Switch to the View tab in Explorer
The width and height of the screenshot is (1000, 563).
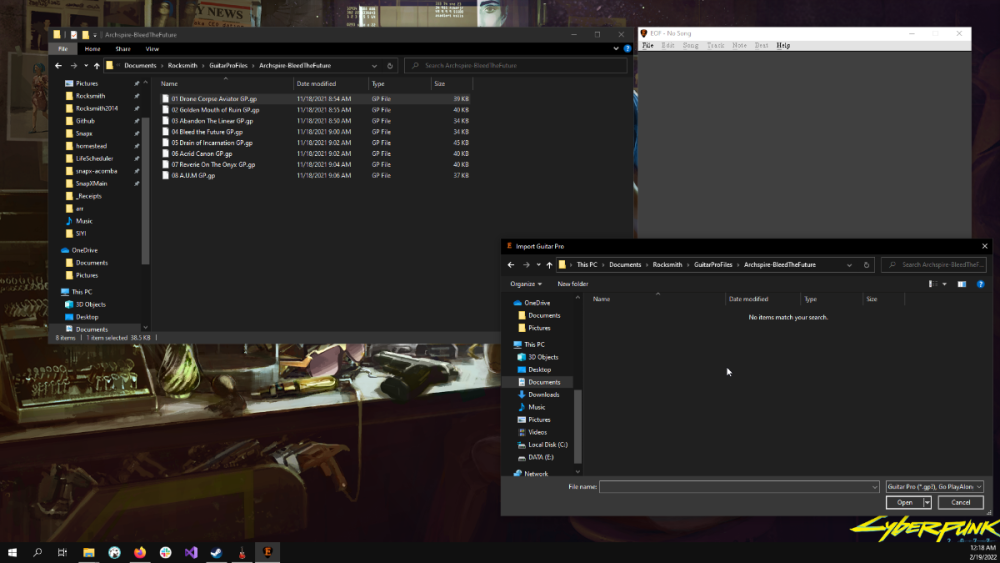pos(152,48)
